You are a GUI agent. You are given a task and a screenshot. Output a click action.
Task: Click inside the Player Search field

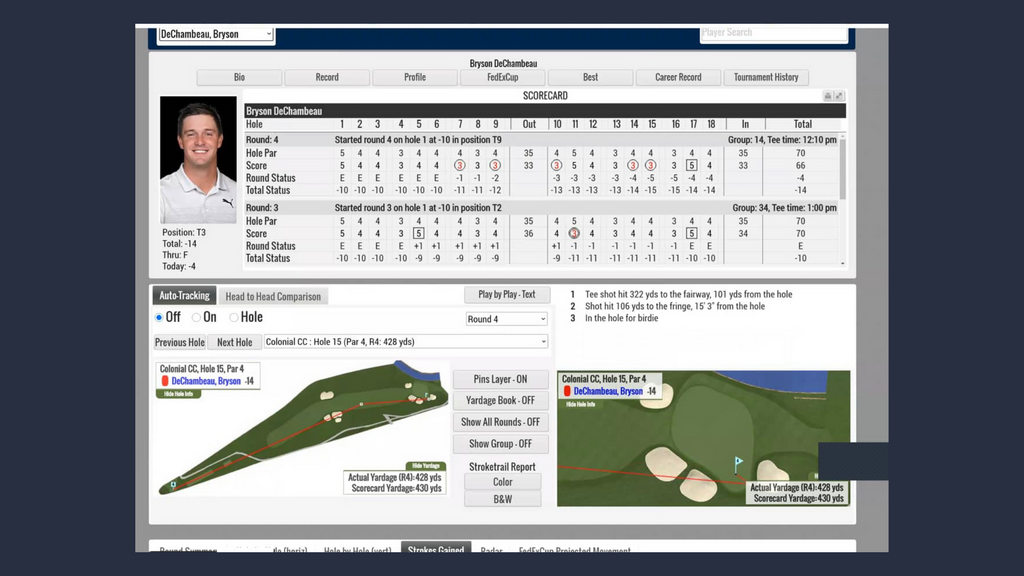point(774,33)
